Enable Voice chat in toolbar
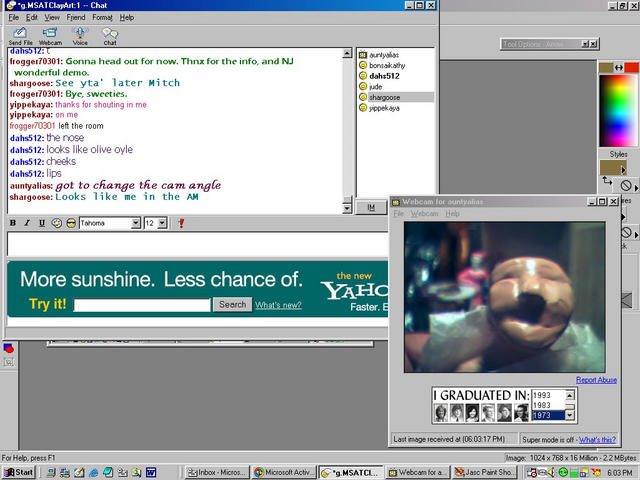 (80, 36)
